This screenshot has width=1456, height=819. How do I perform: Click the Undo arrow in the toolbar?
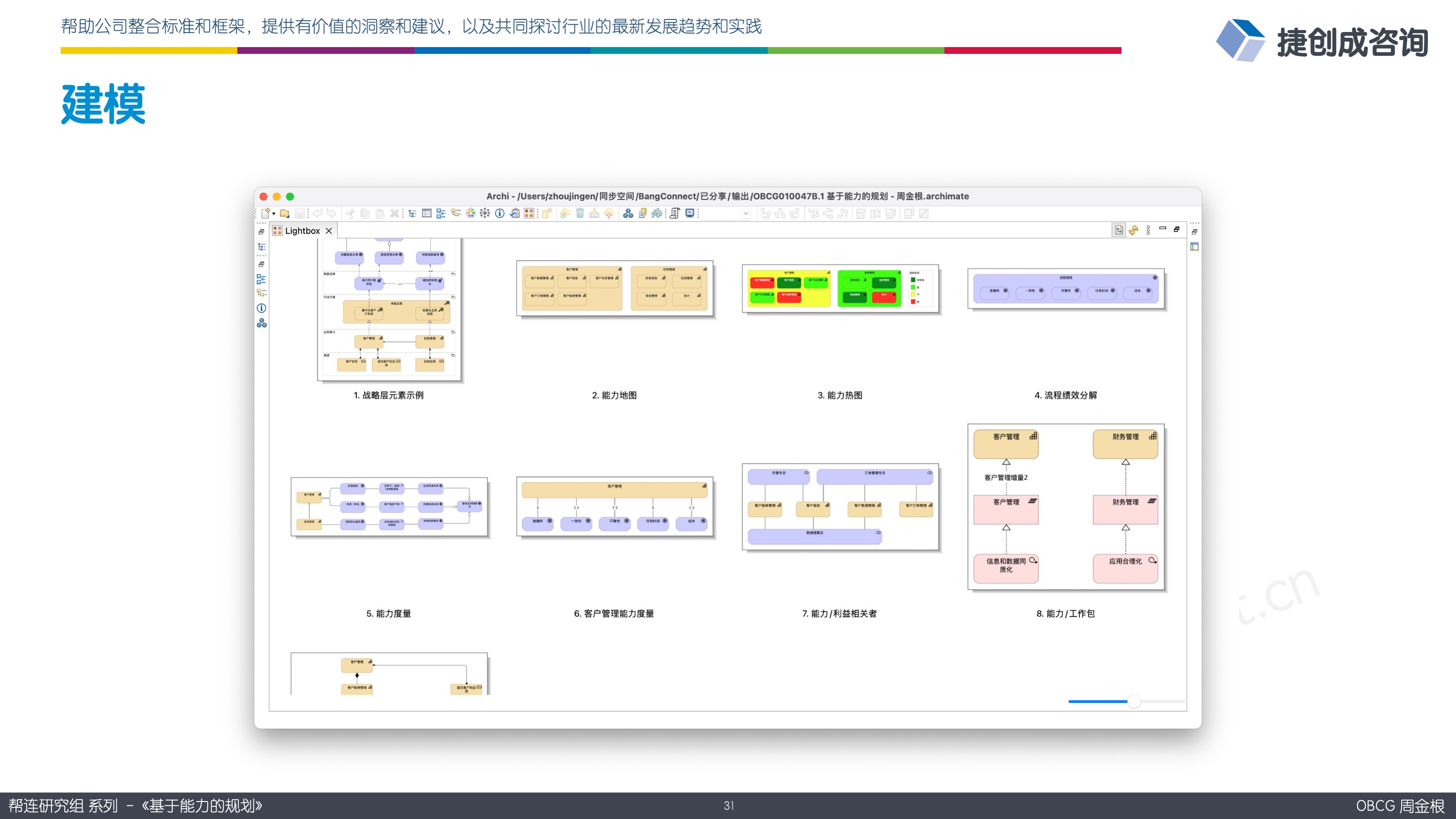tap(318, 213)
